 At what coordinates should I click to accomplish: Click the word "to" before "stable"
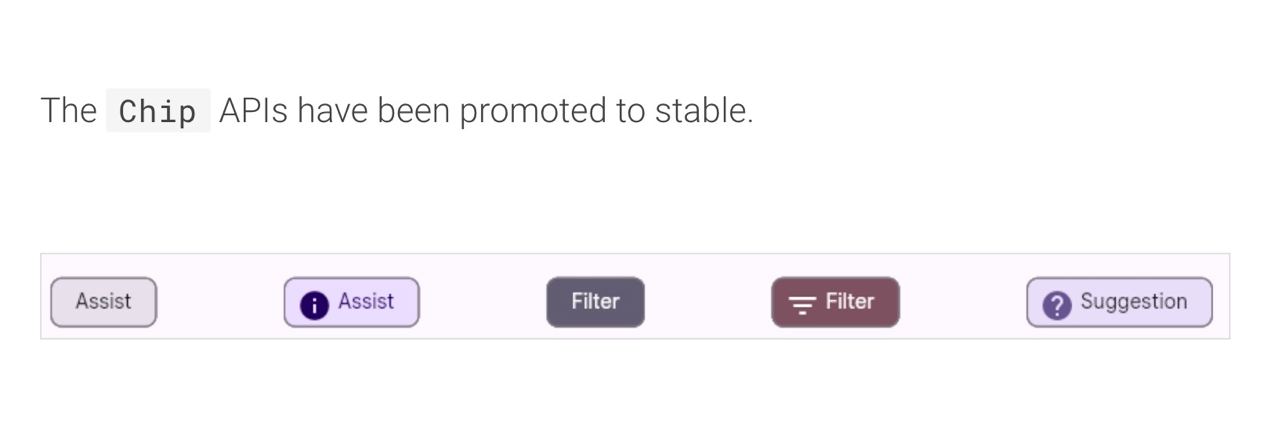coord(630,111)
